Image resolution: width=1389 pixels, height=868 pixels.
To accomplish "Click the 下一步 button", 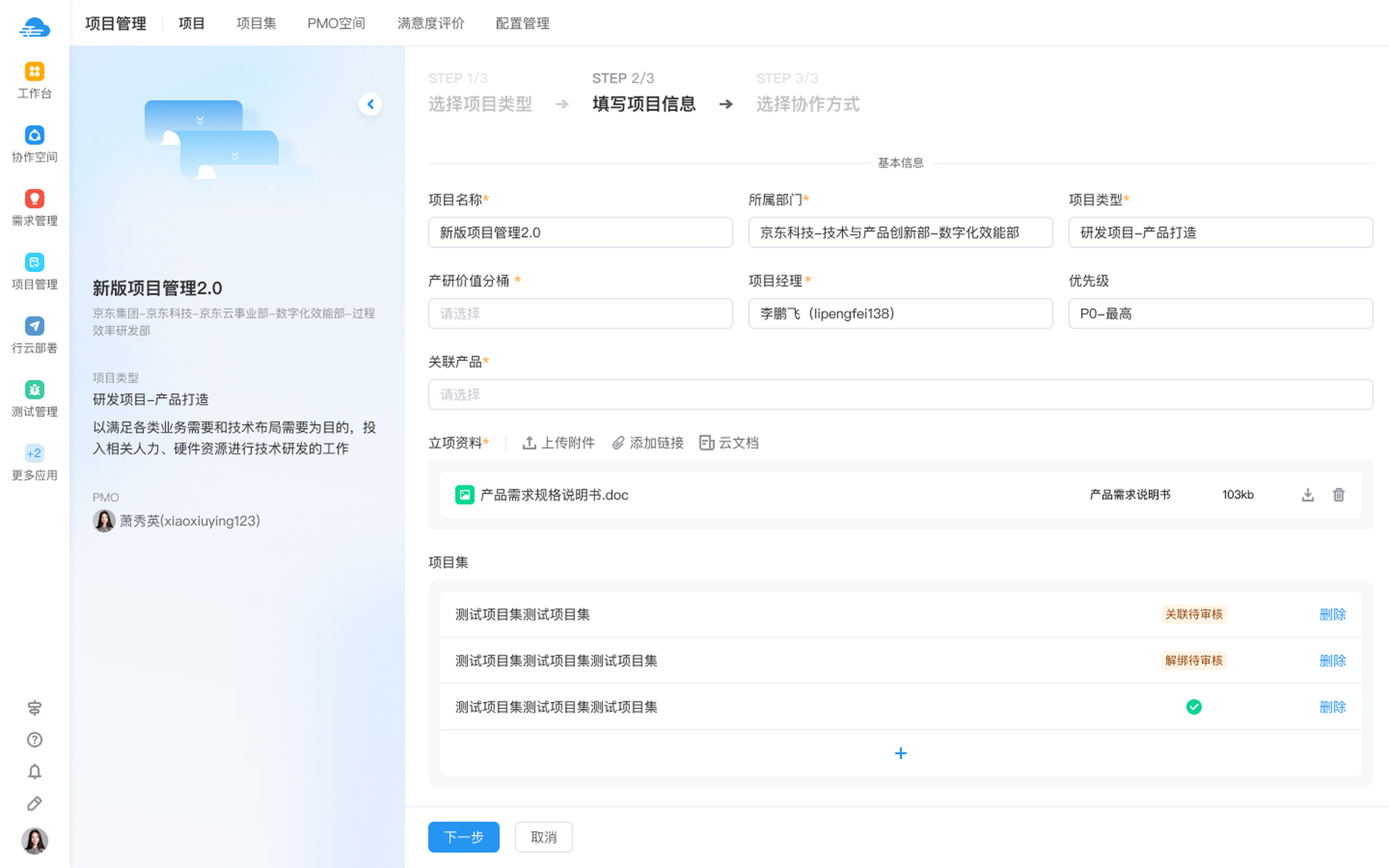I will click(463, 837).
